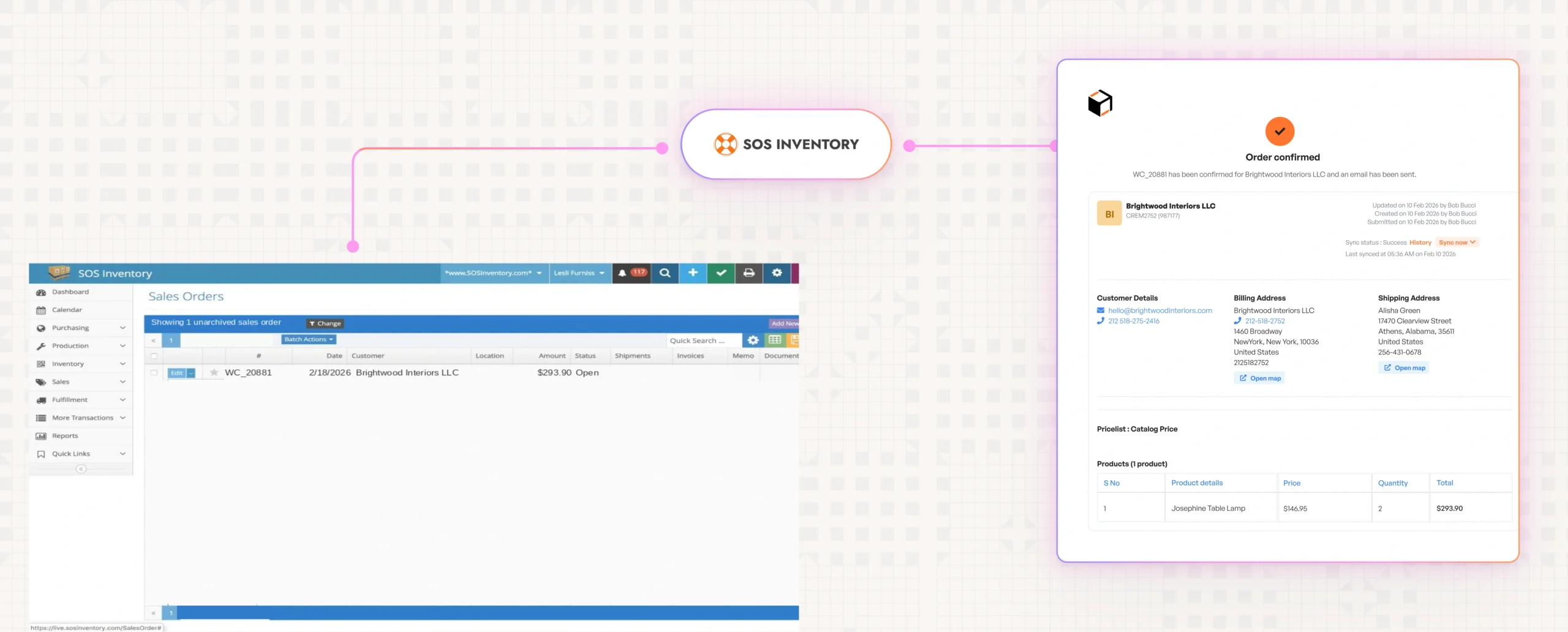
Task: Sort by the Status column header
Action: coord(585,356)
